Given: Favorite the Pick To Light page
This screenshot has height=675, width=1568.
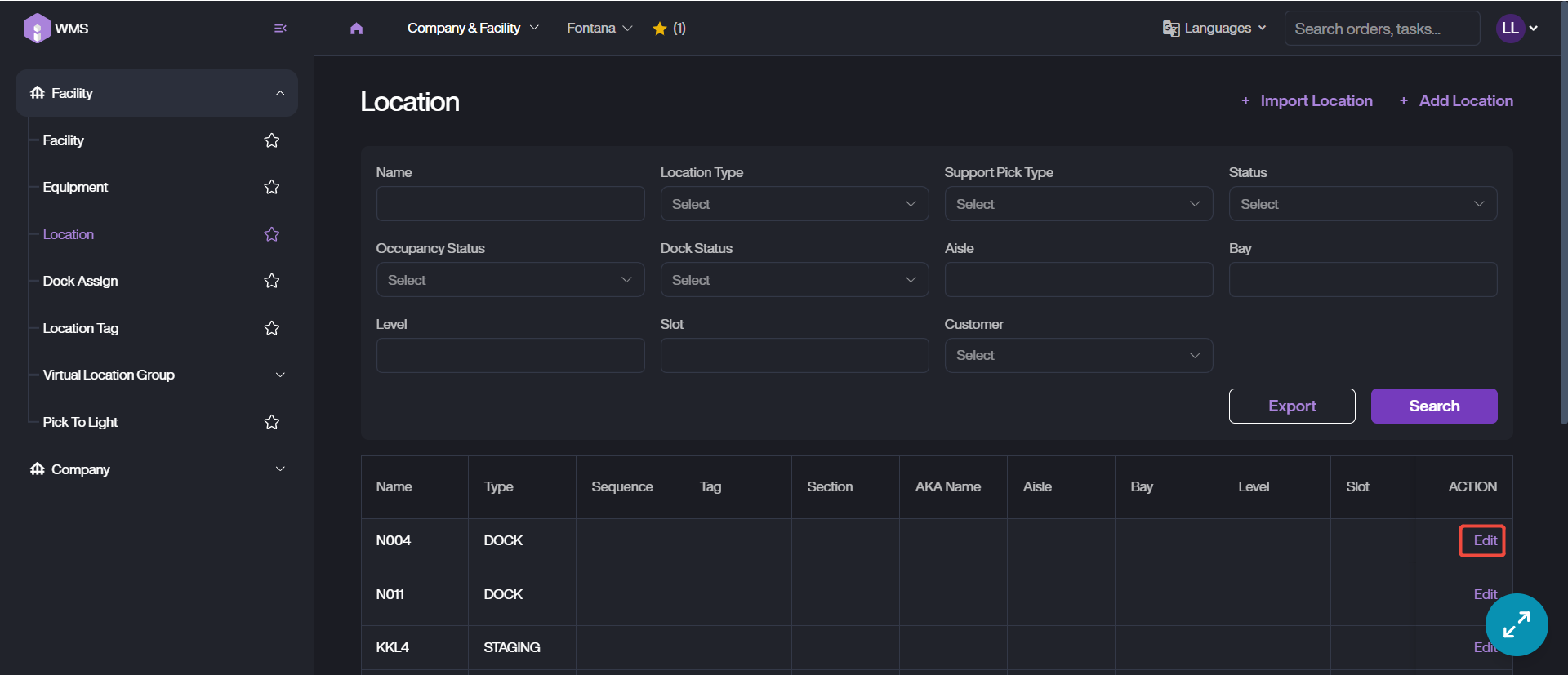Looking at the screenshot, I should tap(272, 422).
